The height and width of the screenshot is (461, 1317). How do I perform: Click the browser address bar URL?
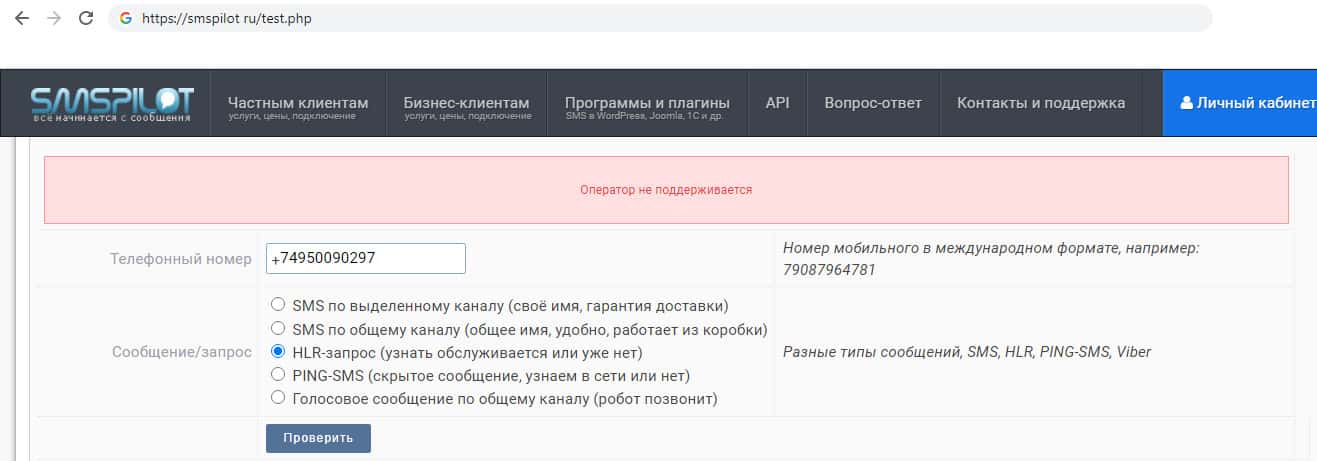click(x=226, y=18)
